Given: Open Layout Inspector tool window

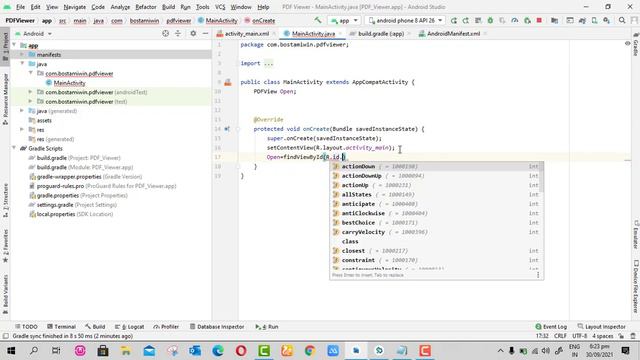Looking at the screenshot, I should (x=601, y=327).
